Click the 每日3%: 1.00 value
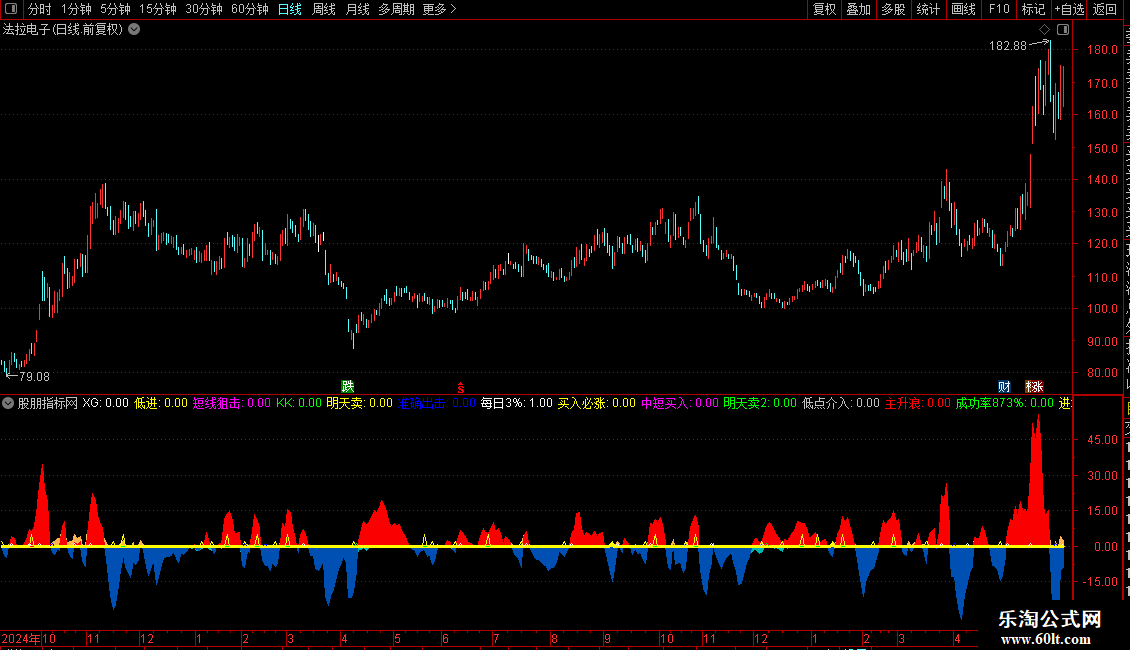 517,404
